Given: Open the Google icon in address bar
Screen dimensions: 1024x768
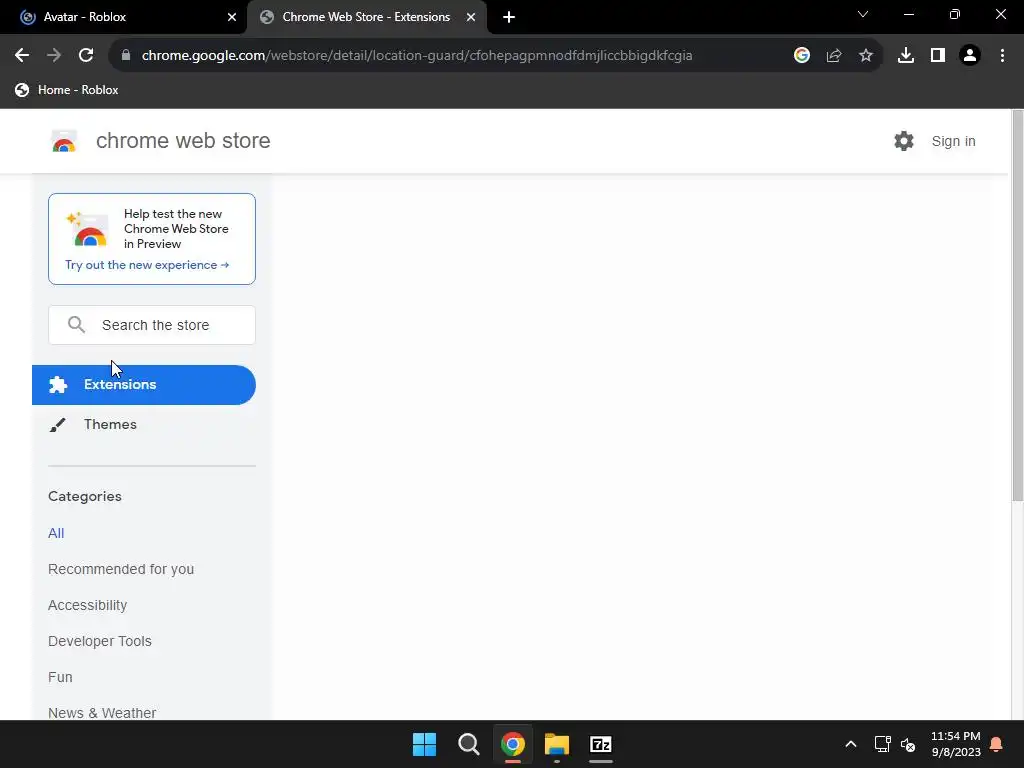Looking at the screenshot, I should pyautogui.click(x=802, y=56).
